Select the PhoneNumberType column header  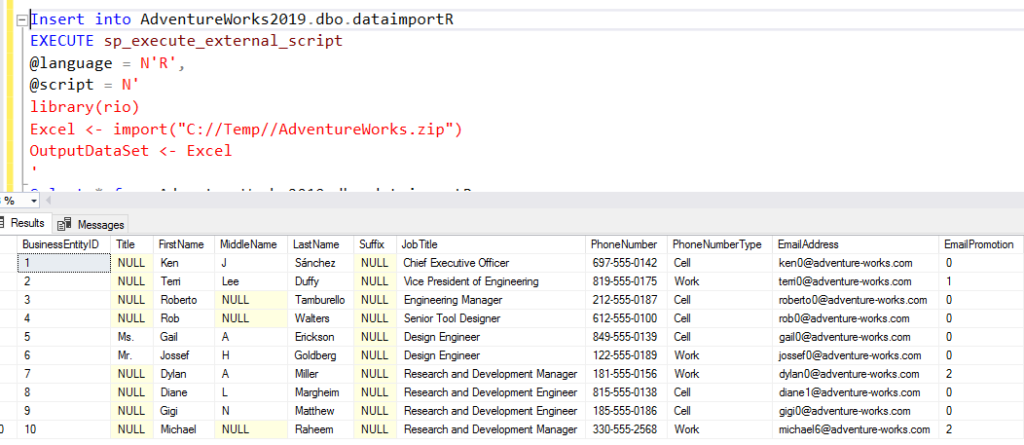(717, 244)
